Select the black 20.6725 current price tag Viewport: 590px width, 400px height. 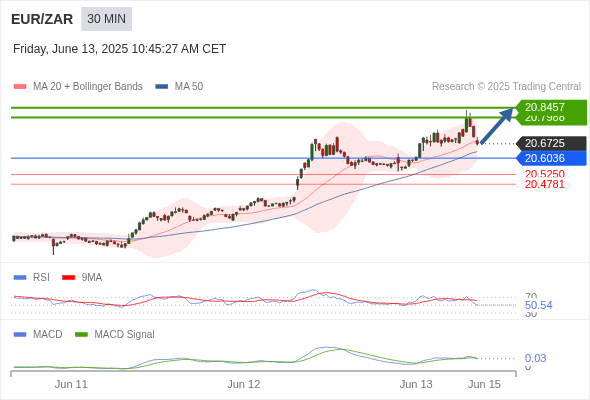pos(551,143)
